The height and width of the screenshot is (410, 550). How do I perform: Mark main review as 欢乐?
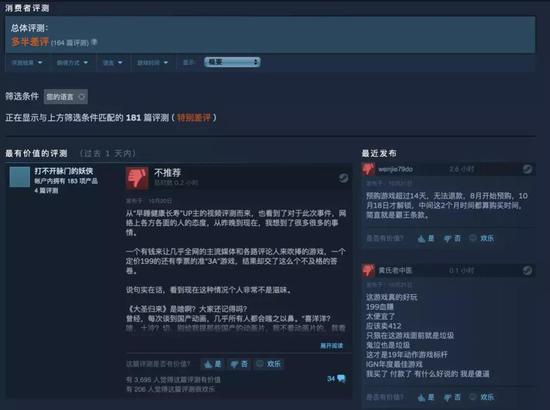click(269, 364)
